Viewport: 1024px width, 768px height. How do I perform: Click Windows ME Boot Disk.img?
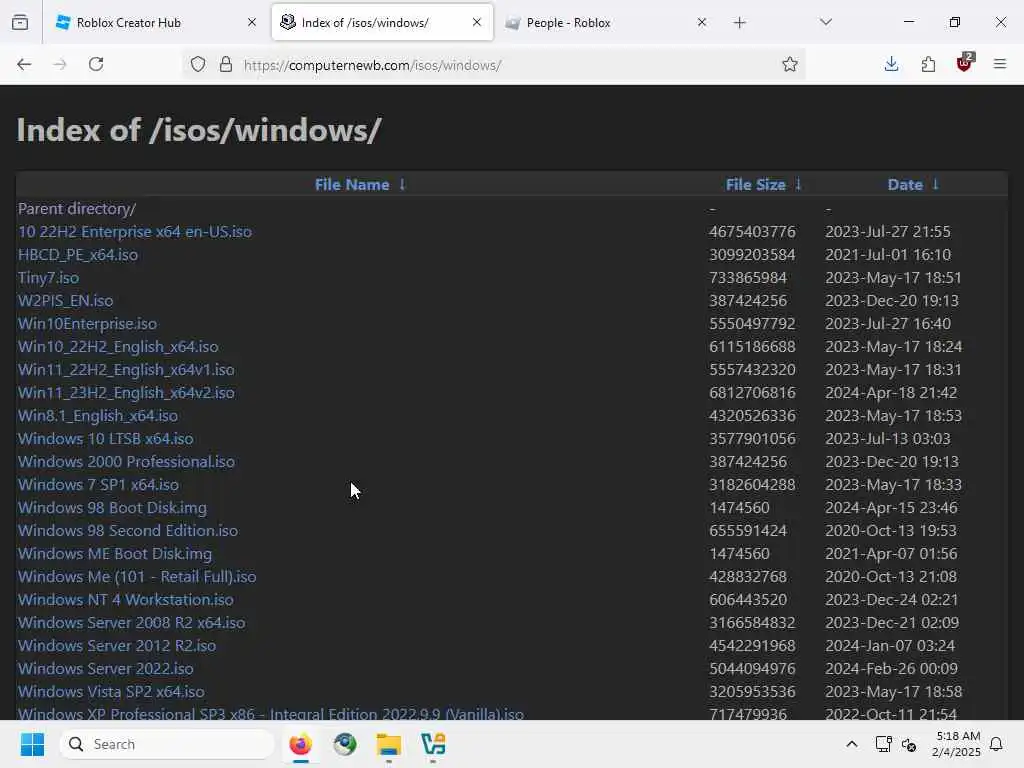click(x=115, y=554)
